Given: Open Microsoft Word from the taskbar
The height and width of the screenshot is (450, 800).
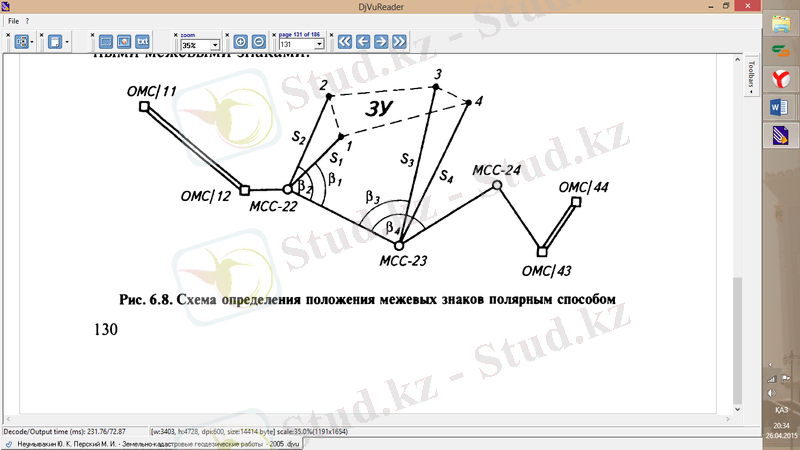Looking at the screenshot, I should tap(781, 108).
